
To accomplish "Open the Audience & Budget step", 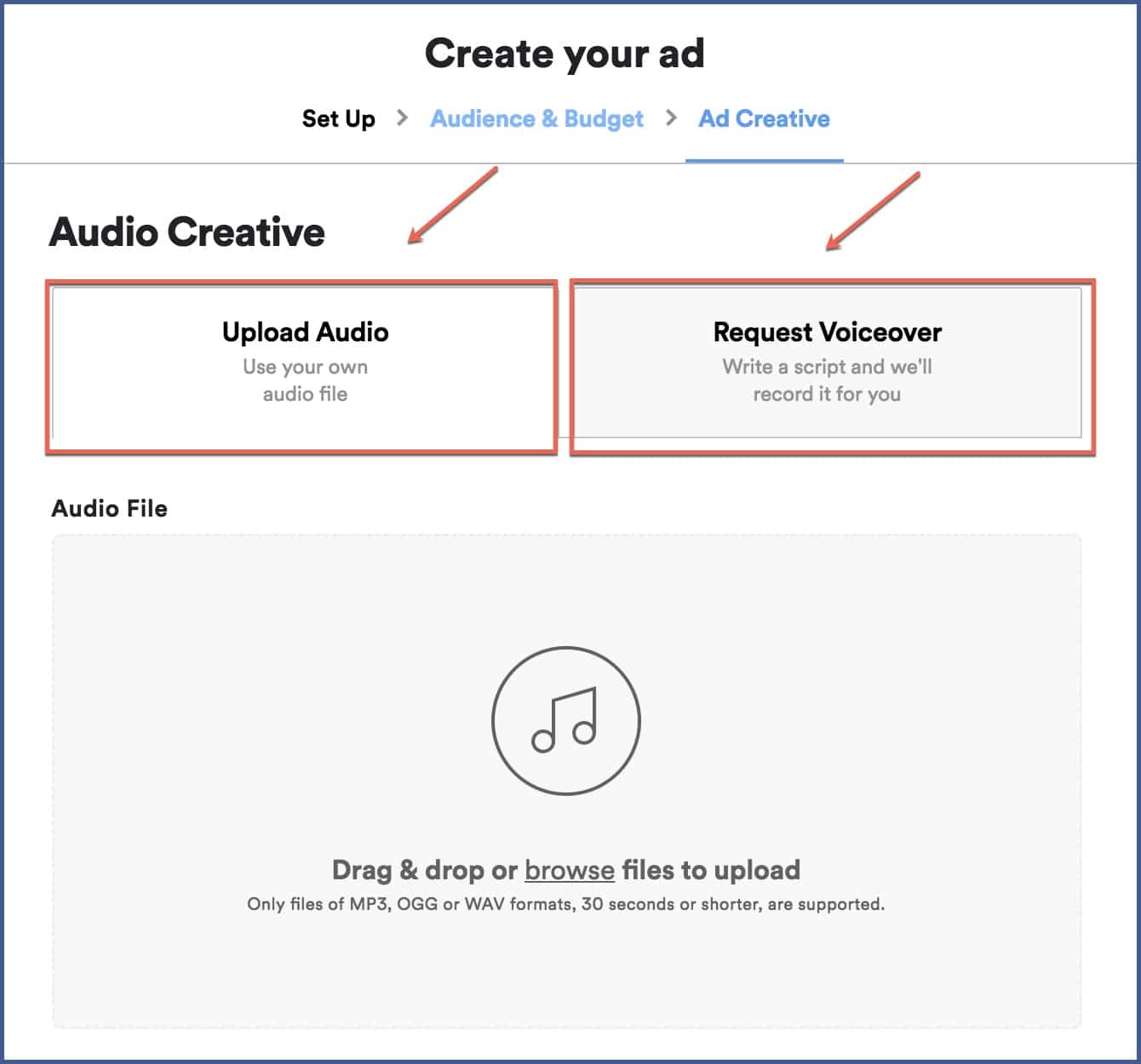I will (536, 118).
